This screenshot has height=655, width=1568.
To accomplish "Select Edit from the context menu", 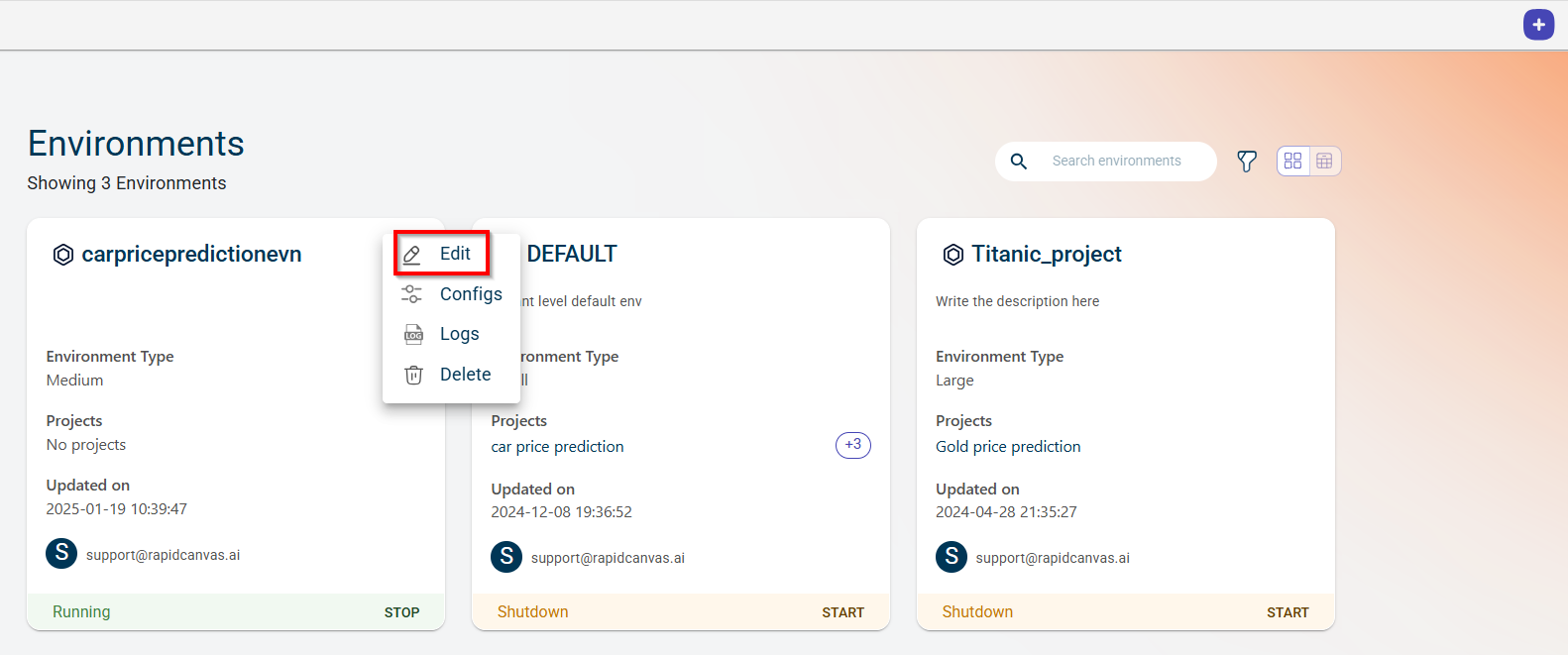I will (454, 254).
